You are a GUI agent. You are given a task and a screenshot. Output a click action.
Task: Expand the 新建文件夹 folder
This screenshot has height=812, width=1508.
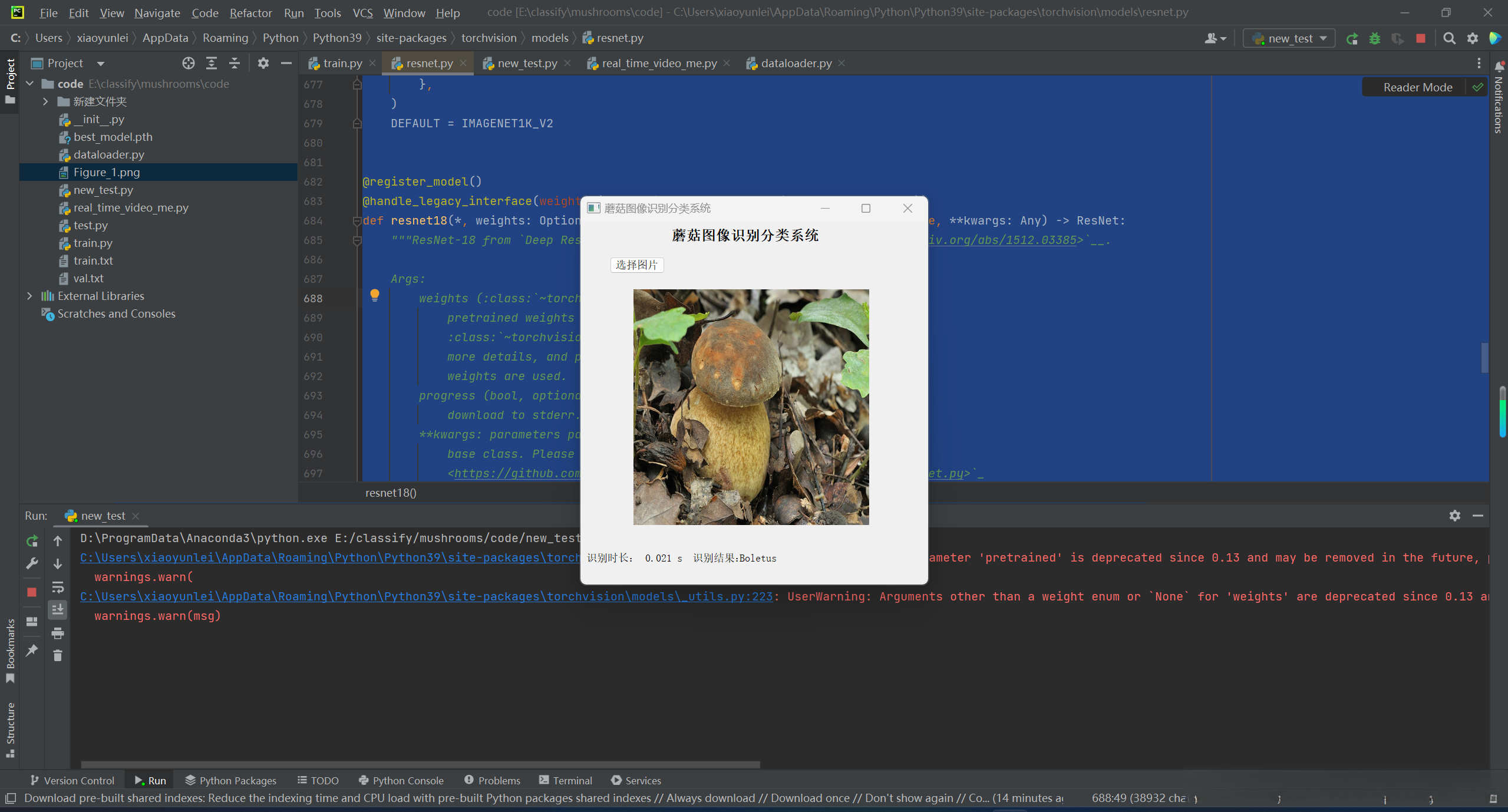coord(45,101)
